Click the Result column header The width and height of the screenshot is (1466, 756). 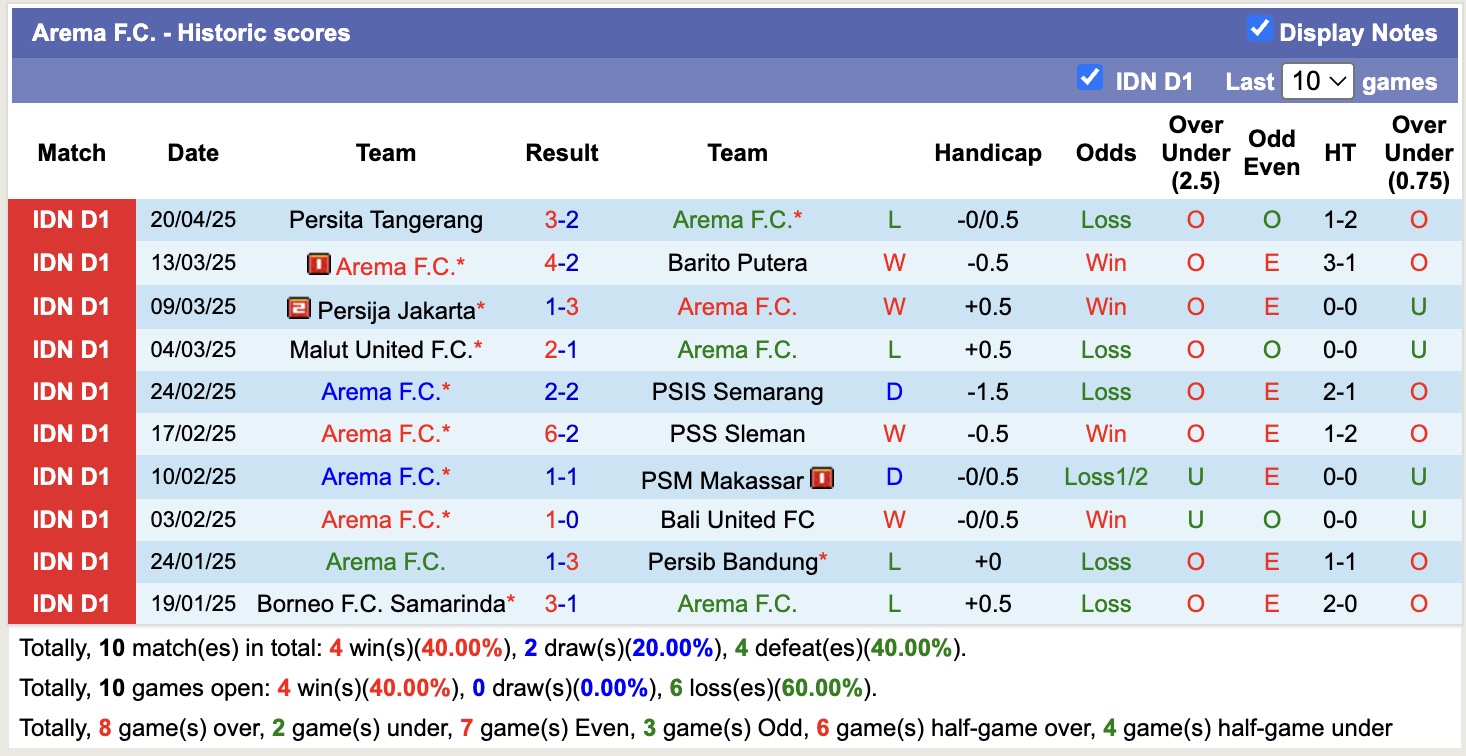tap(562, 153)
